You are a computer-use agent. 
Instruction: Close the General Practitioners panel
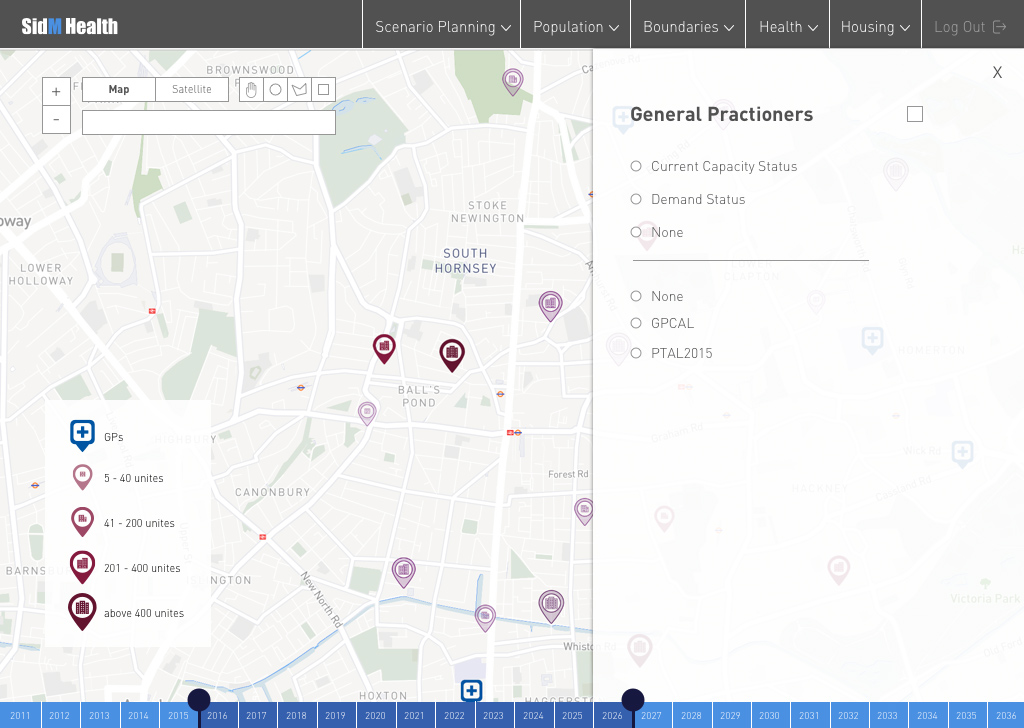click(x=997, y=73)
